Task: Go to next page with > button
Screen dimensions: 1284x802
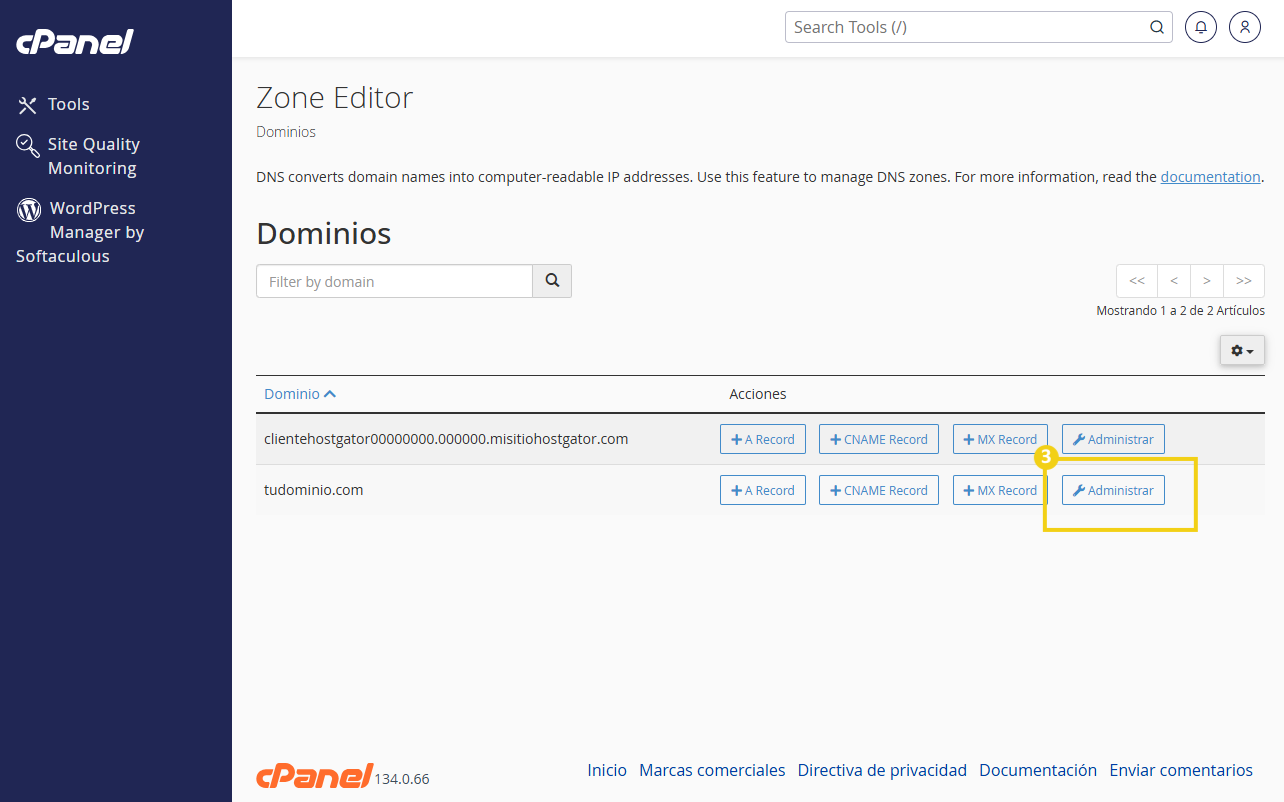Action: click(1207, 281)
